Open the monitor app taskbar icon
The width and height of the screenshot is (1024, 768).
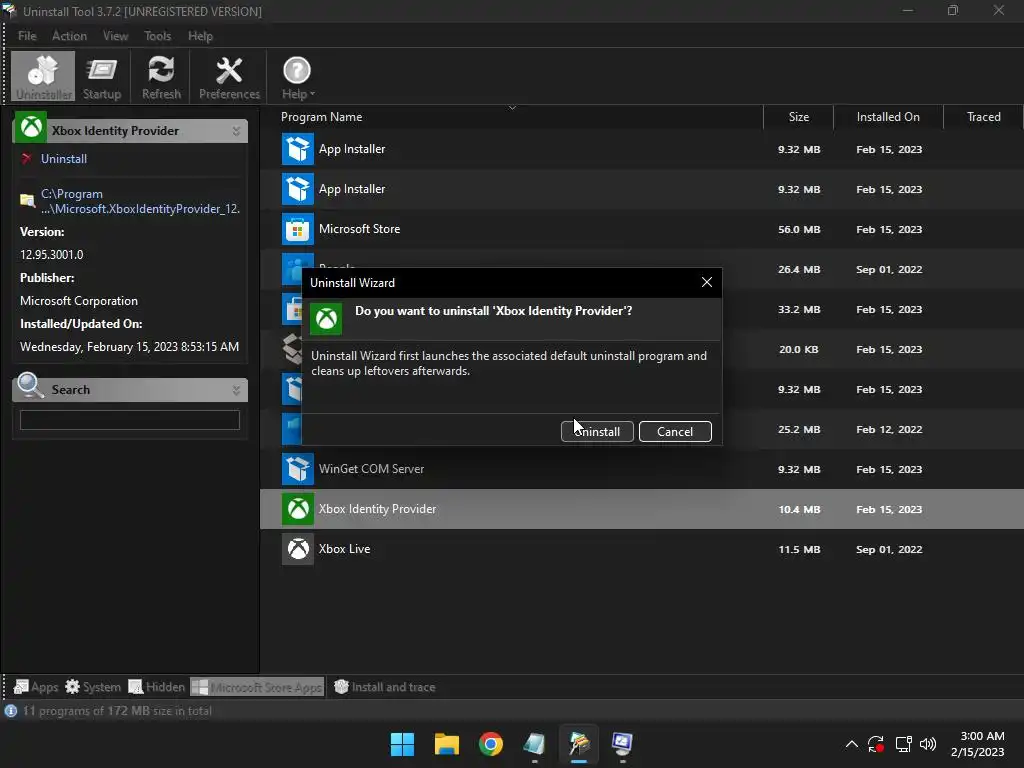622,744
